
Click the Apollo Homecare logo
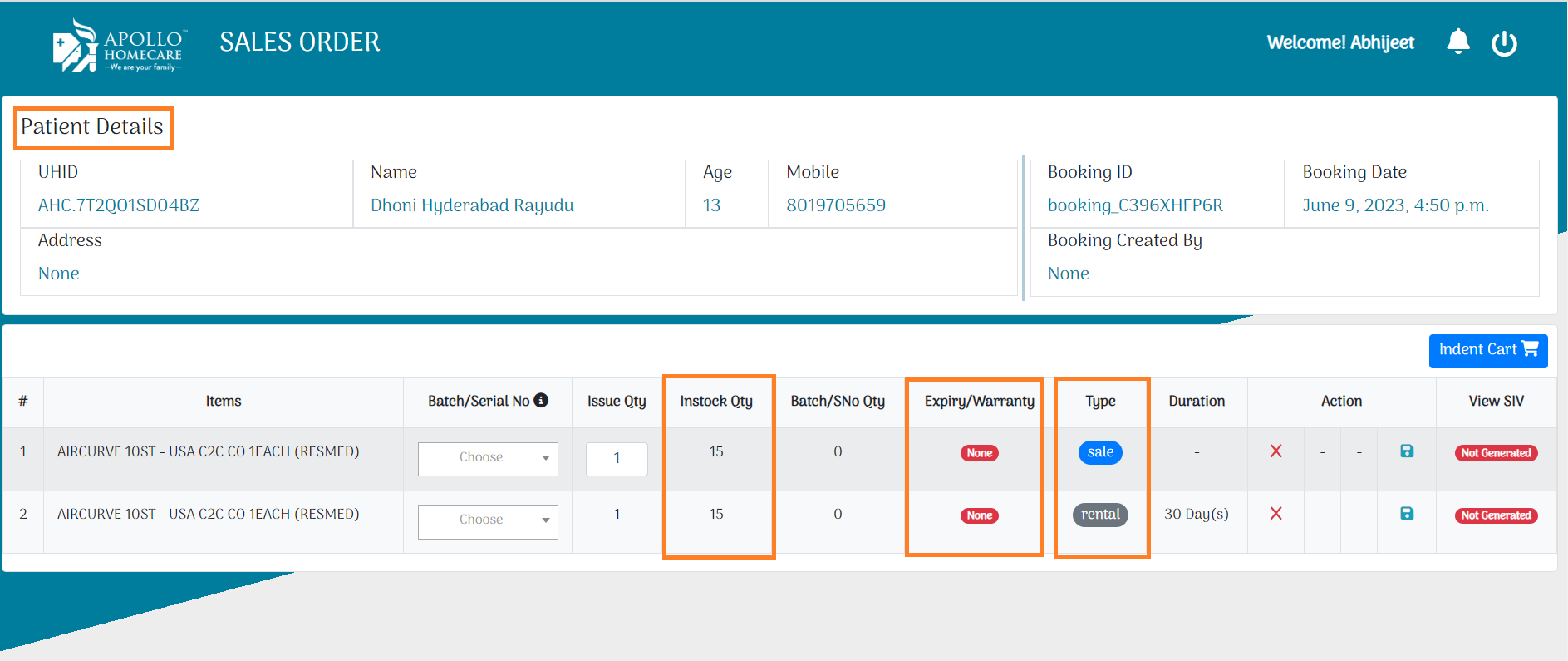pyautogui.click(x=119, y=47)
